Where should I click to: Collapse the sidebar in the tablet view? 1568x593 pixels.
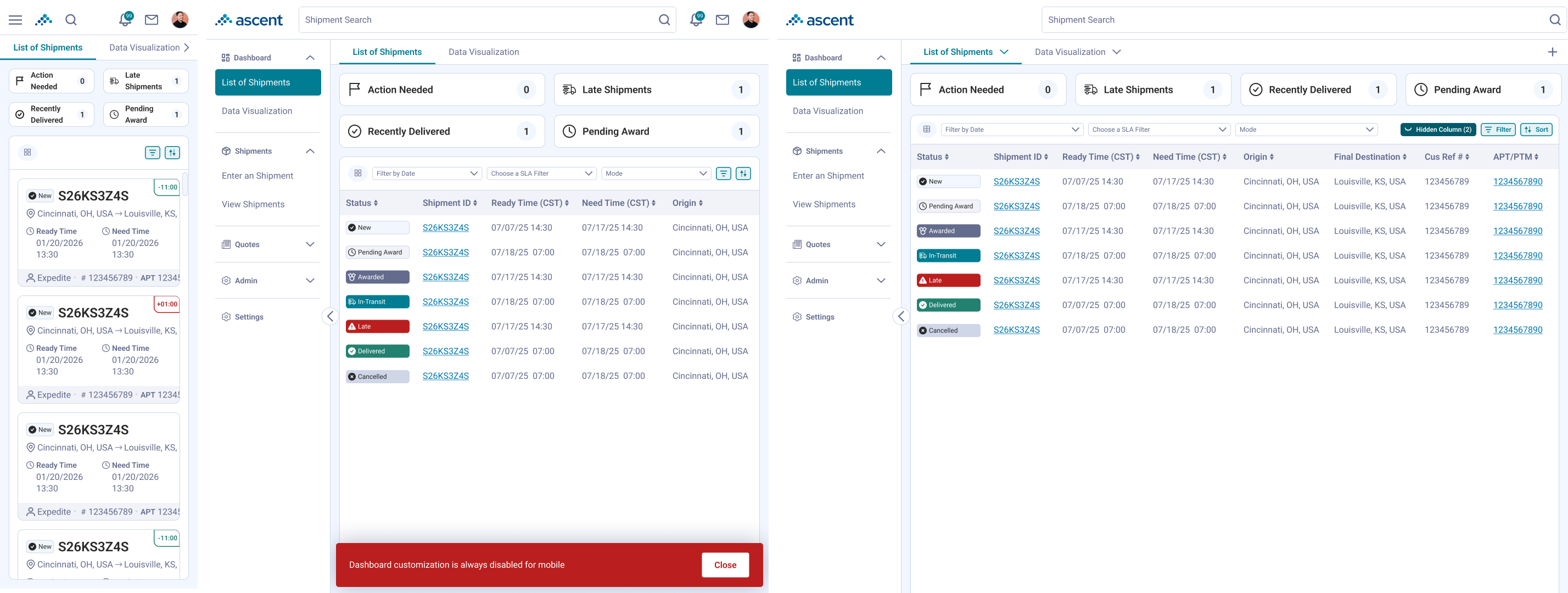330,316
